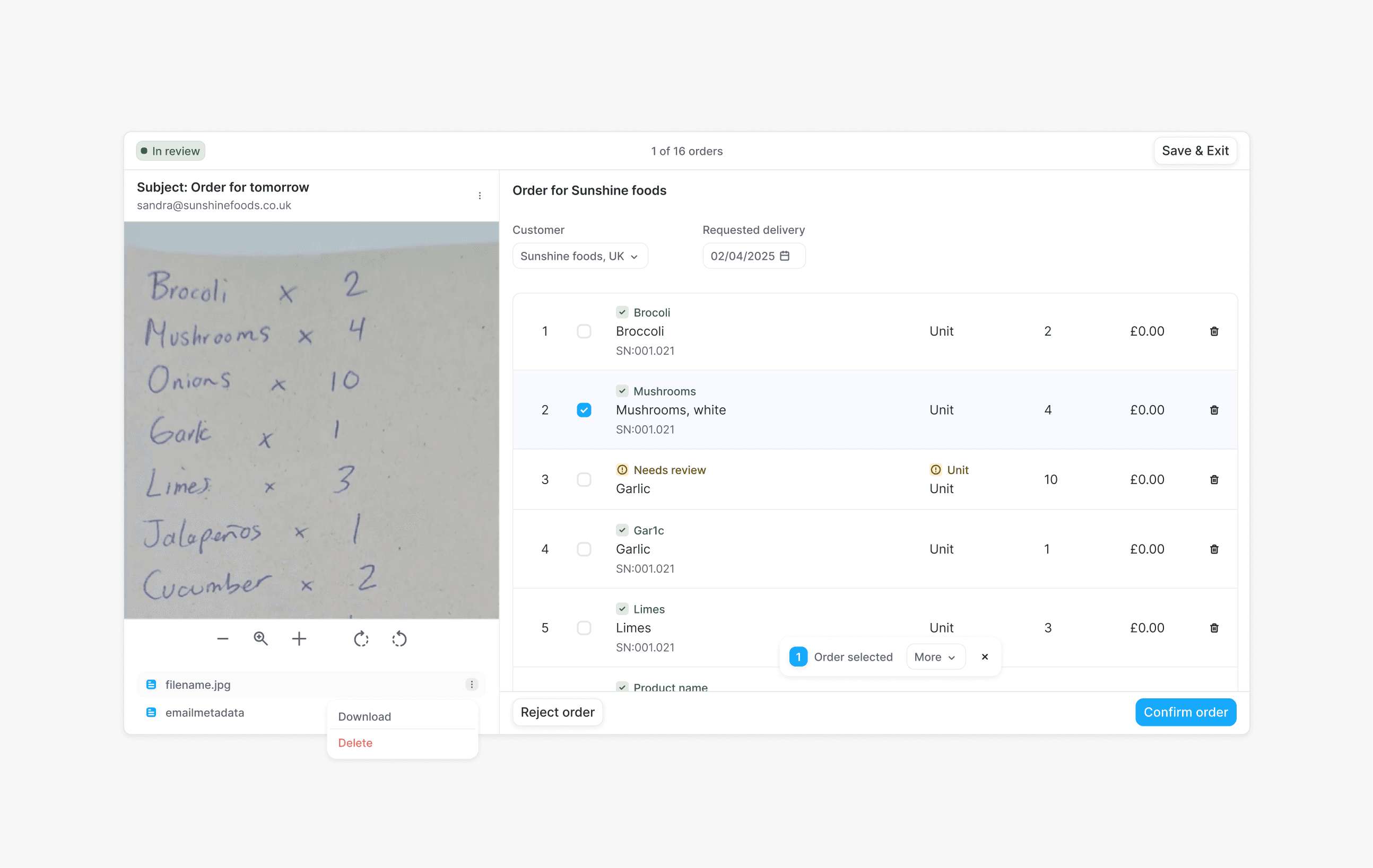Uncheck the Mushrooms, white row checkbox

pos(583,410)
